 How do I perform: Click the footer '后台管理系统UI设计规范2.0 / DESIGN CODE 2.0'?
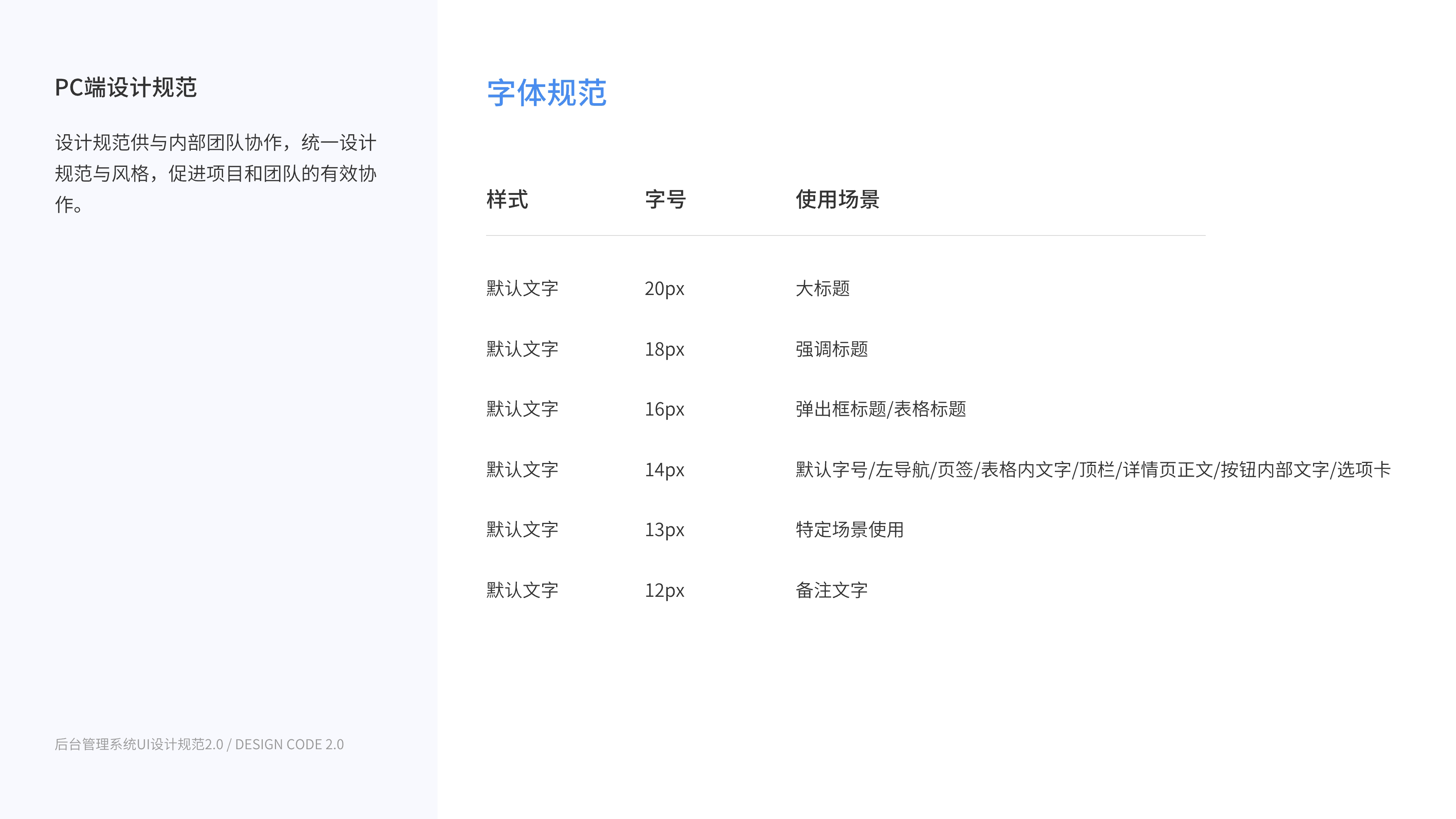(x=199, y=744)
